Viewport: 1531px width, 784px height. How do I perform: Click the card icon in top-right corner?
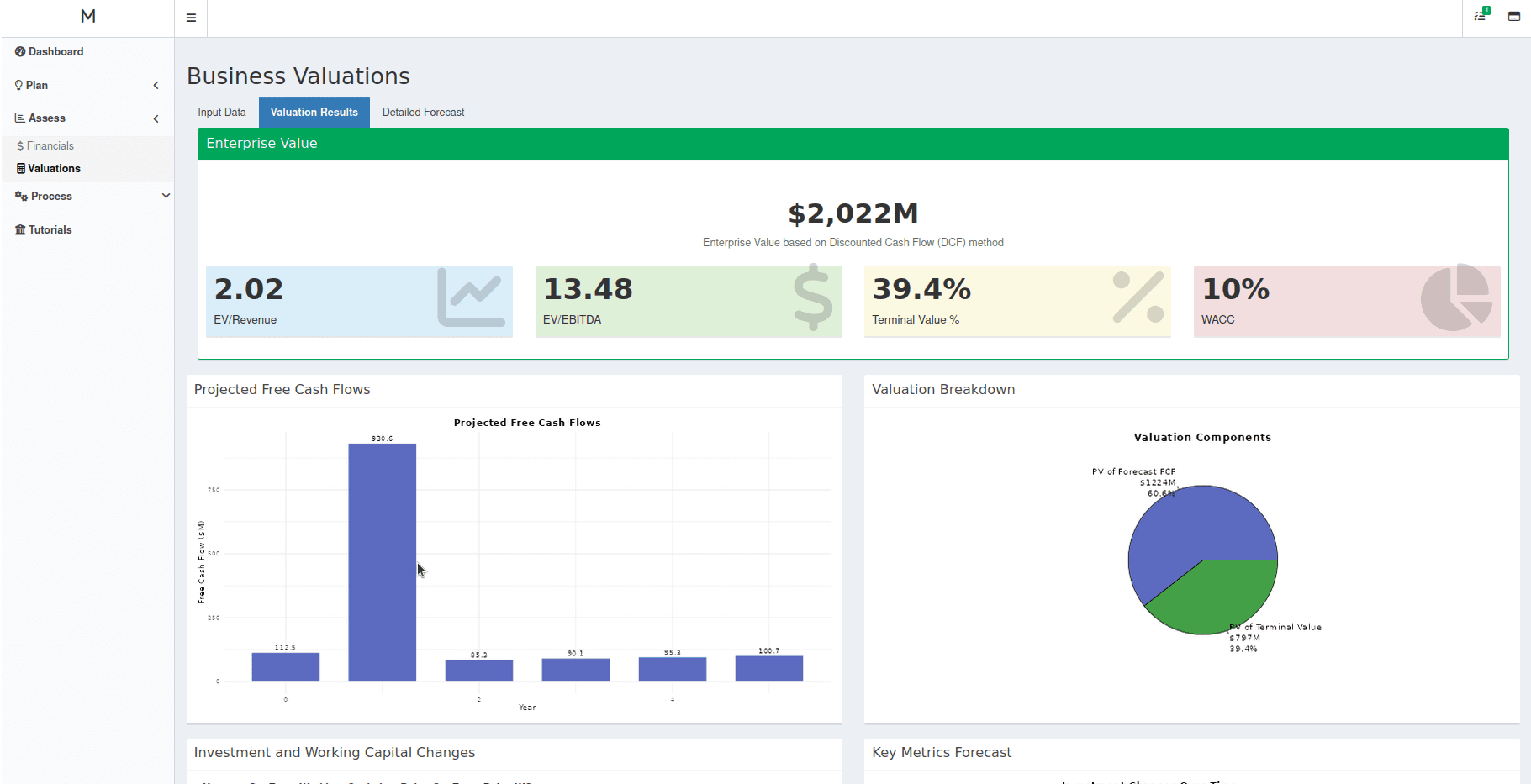pos(1513,17)
